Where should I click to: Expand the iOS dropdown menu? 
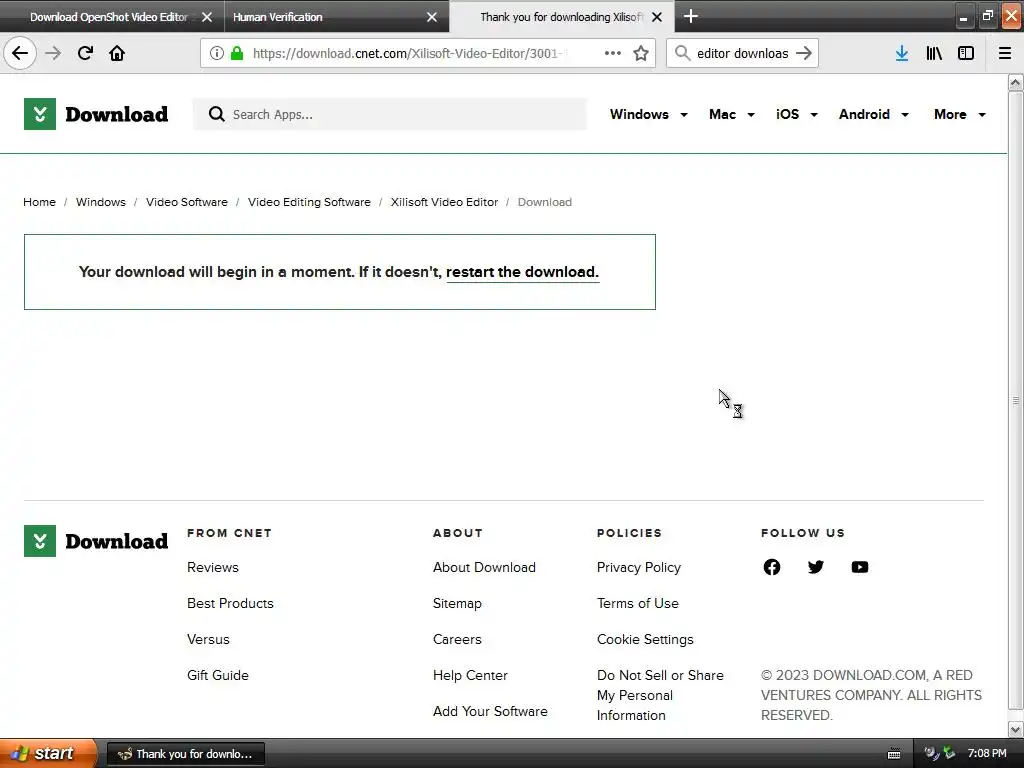click(x=797, y=114)
